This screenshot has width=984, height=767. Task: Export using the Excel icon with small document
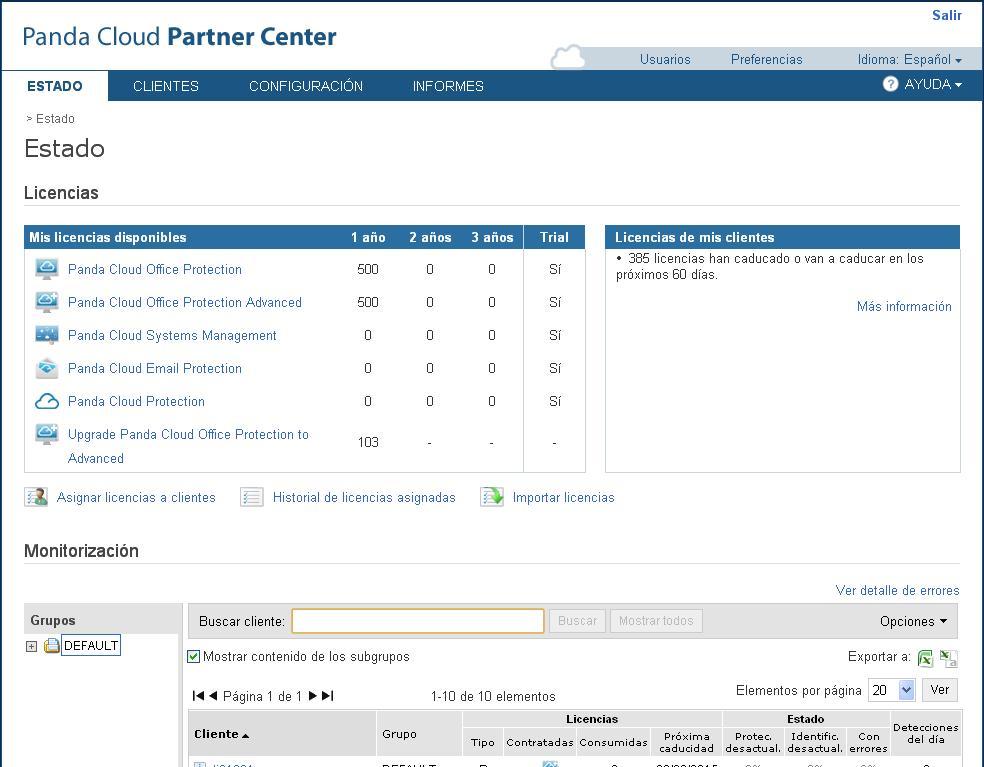(x=948, y=658)
